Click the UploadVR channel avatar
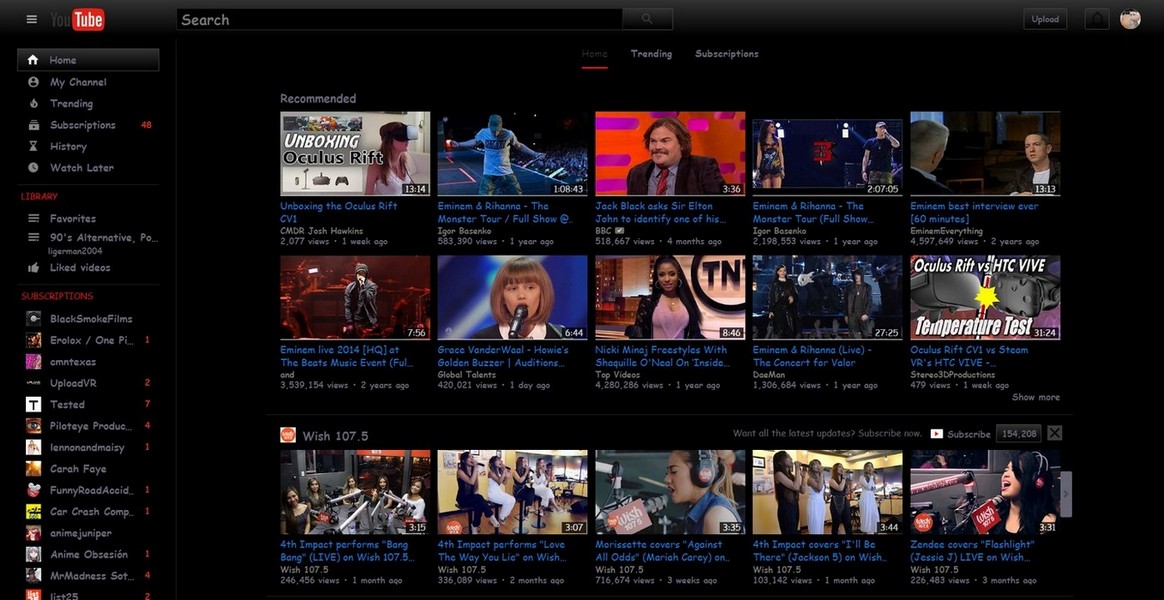 pyautogui.click(x=33, y=383)
